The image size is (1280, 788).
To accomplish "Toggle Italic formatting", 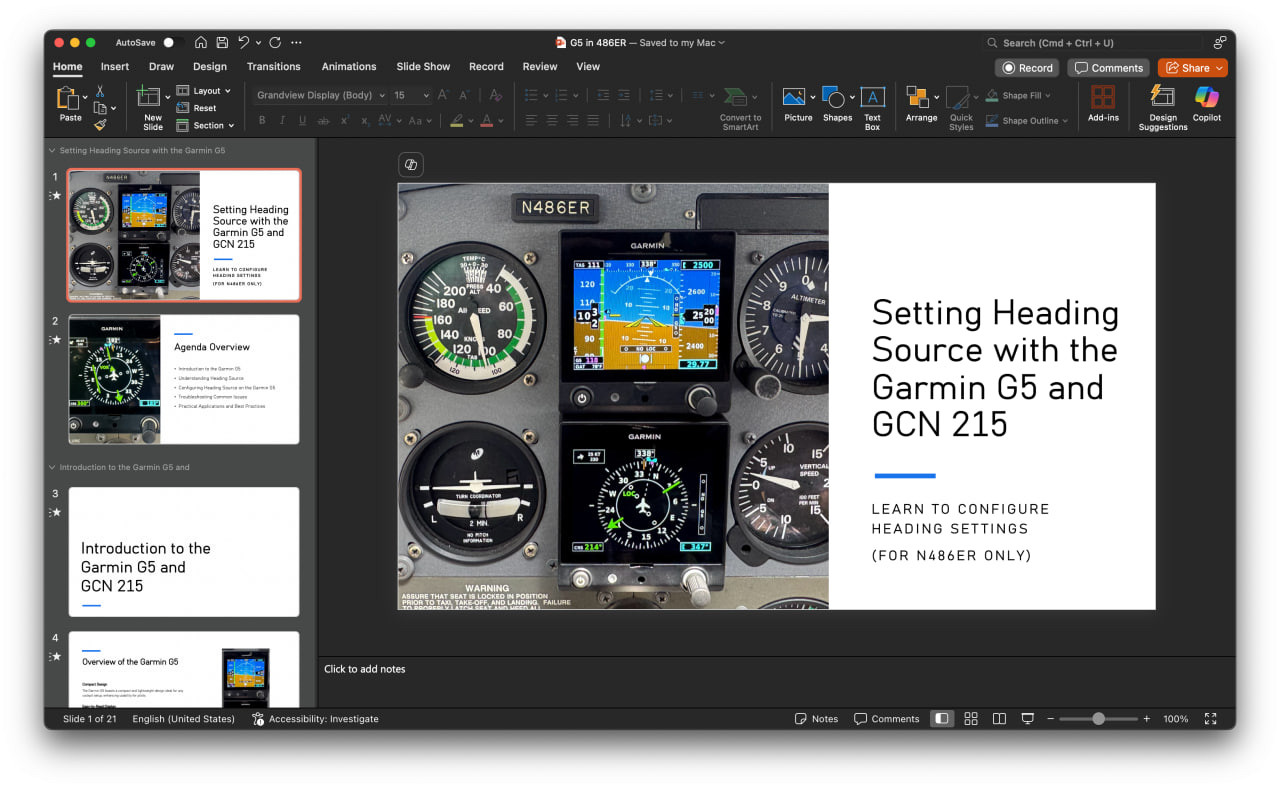I will coord(282,120).
